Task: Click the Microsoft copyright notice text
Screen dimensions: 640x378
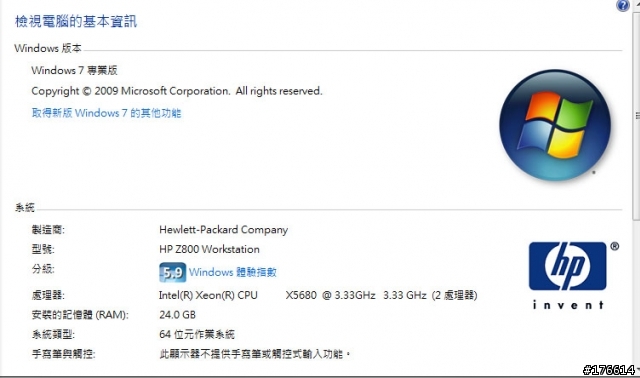Action: point(177,91)
